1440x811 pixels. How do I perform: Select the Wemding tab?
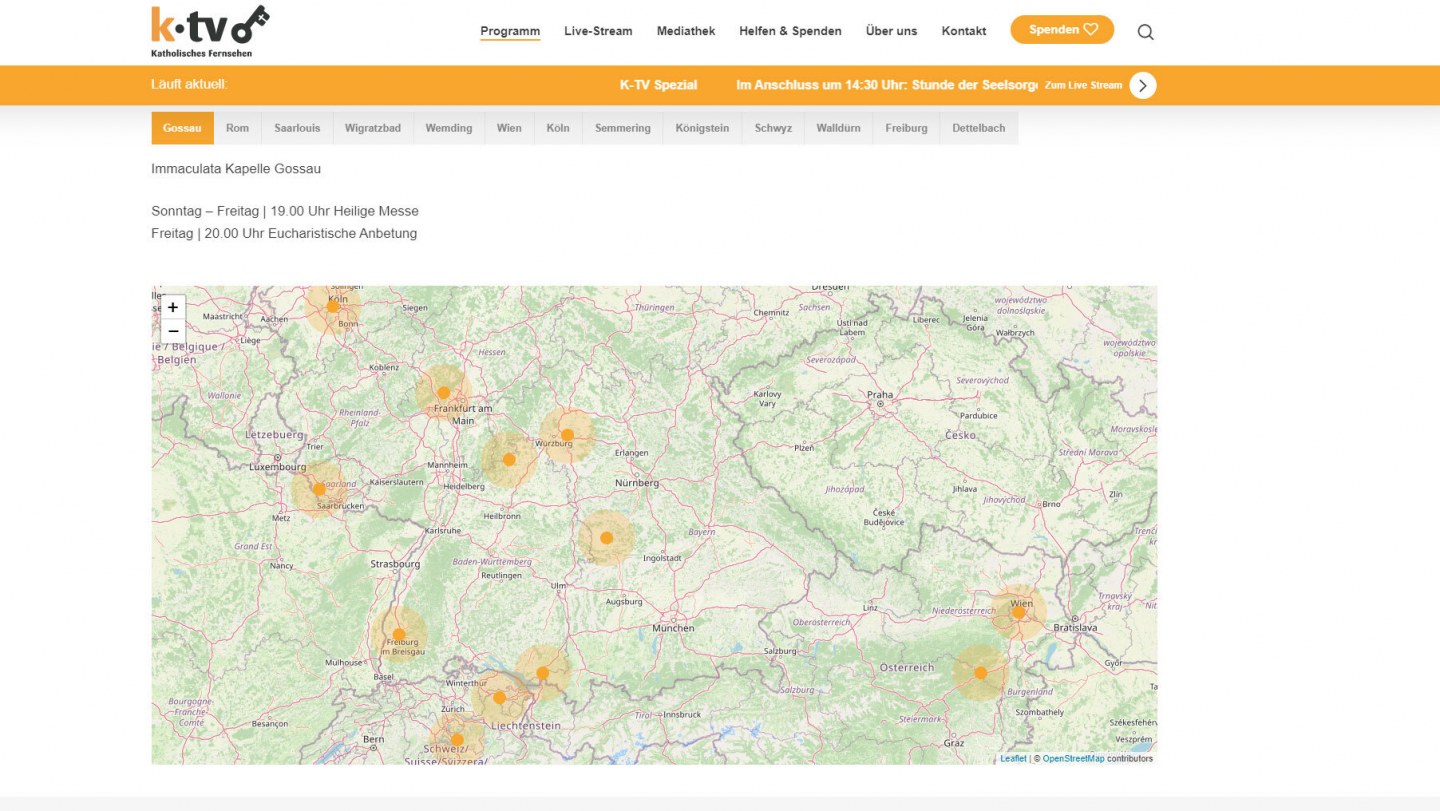point(449,128)
